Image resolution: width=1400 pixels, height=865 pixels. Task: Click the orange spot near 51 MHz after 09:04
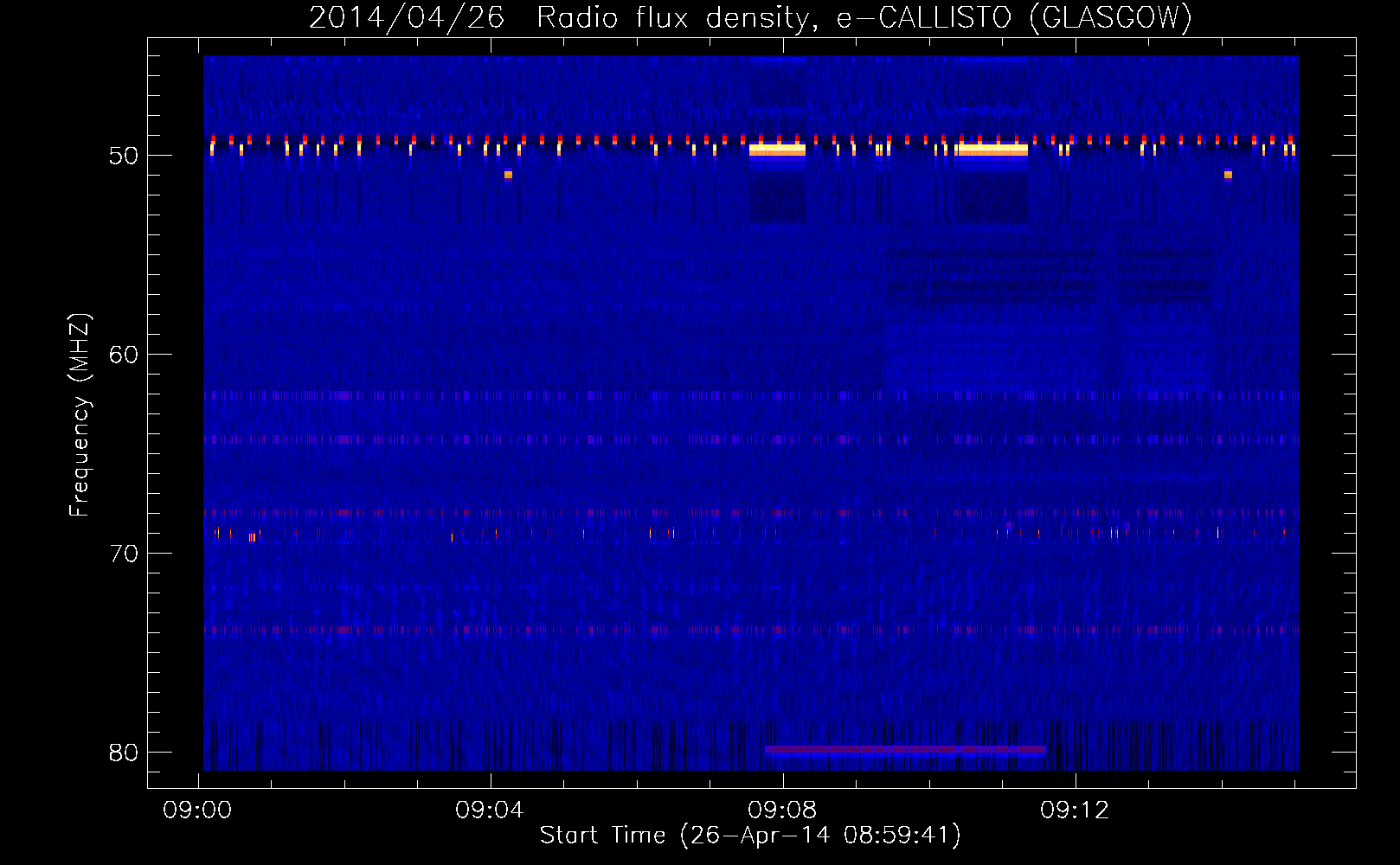508,175
